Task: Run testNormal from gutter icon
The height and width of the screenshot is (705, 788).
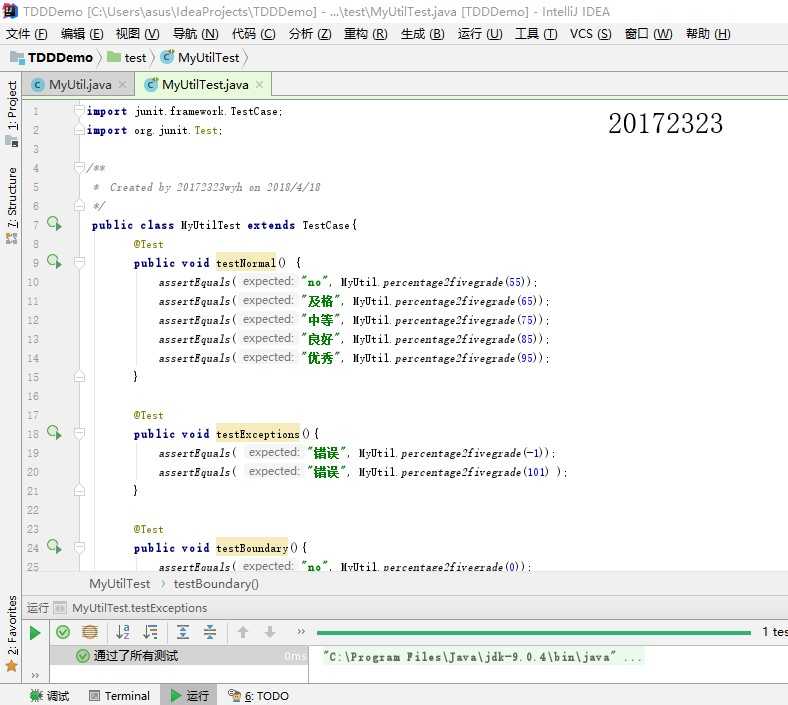Action: 54,261
